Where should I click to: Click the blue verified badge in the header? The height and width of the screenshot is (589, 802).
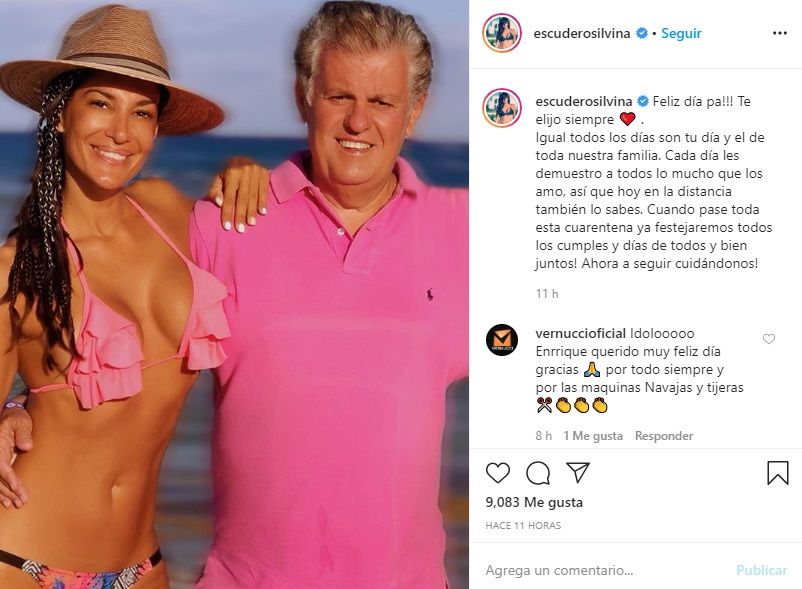click(x=641, y=33)
